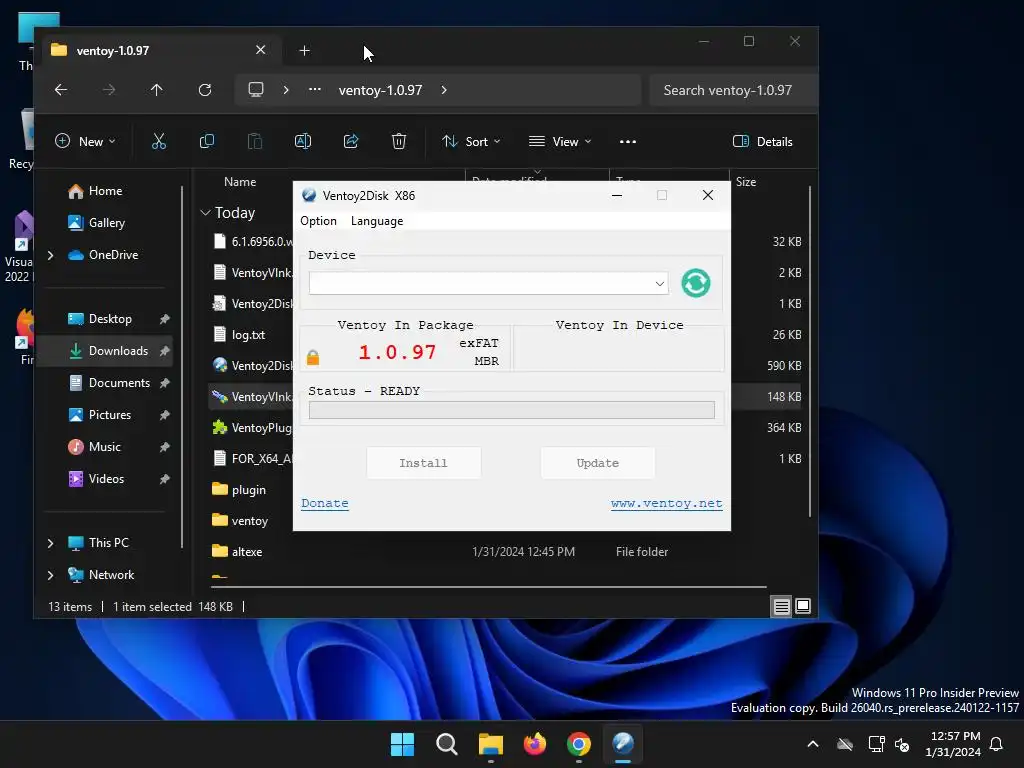The image size is (1024, 768).
Task: Go up one folder level with up arrow
Action: (x=157, y=90)
